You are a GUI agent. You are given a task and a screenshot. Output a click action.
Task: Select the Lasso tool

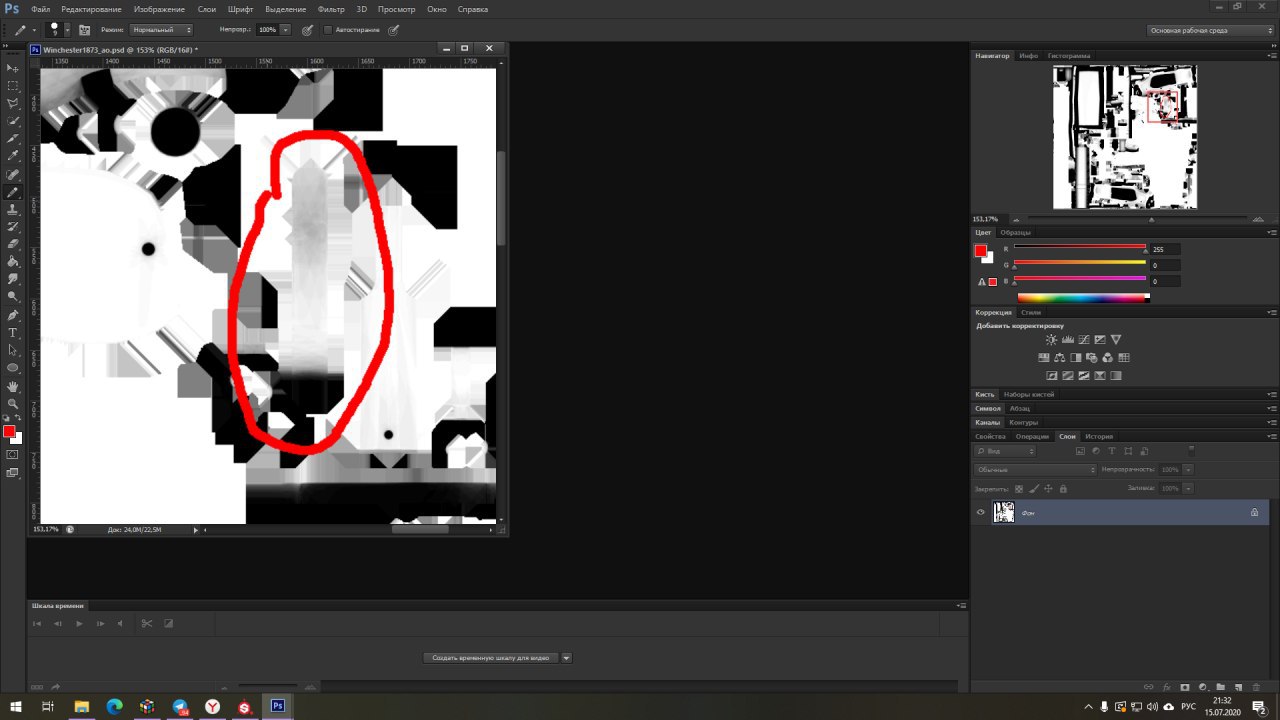tap(13, 103)
